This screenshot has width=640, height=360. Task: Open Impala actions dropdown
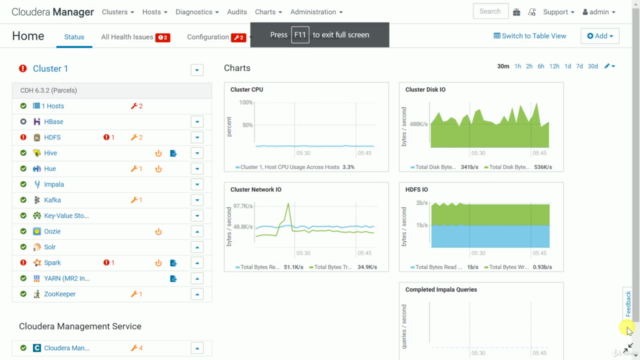(x=197, y=184)
